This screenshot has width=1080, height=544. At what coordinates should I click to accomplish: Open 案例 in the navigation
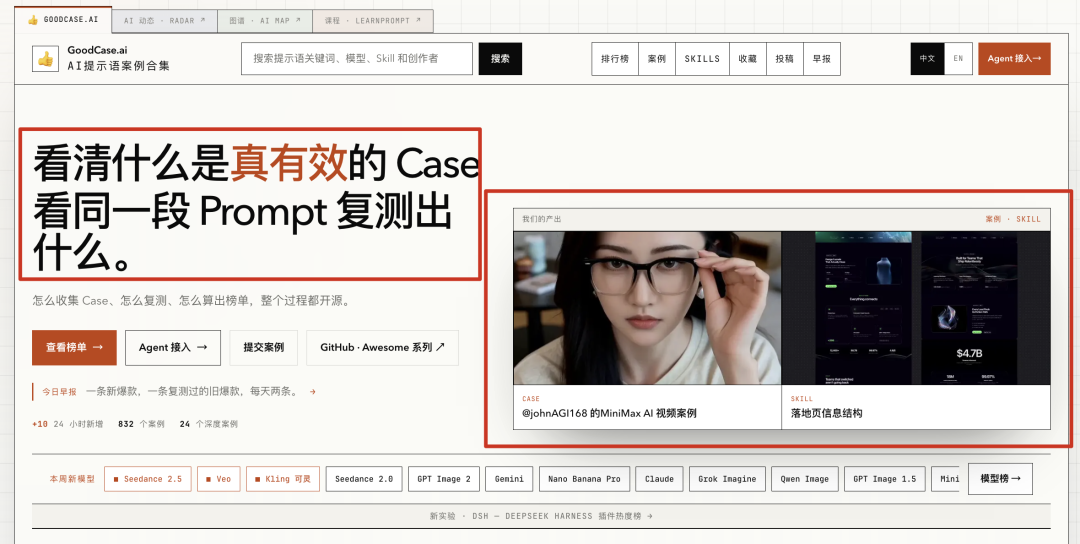(656, 59)
